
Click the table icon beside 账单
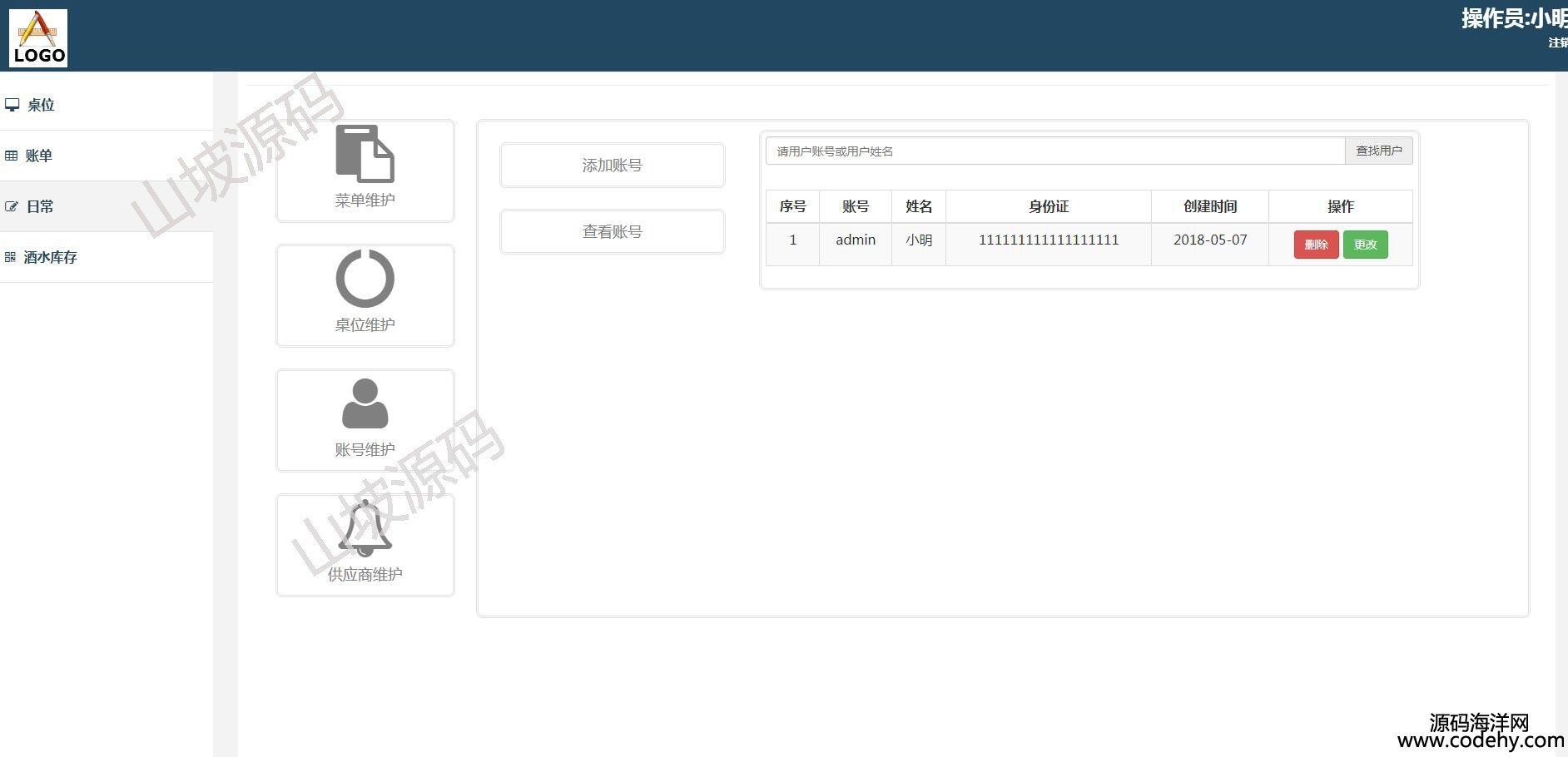tap(11, 156)
